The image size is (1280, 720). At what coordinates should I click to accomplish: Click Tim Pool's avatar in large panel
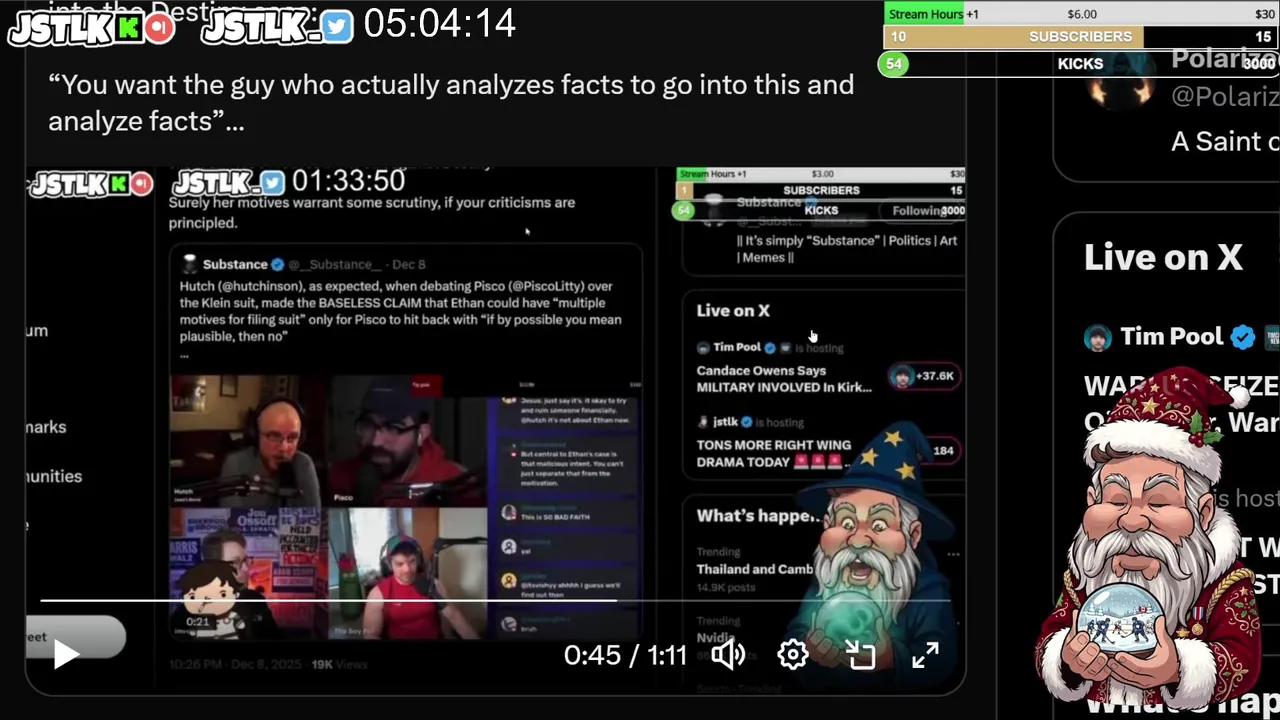click(1097, 337)
